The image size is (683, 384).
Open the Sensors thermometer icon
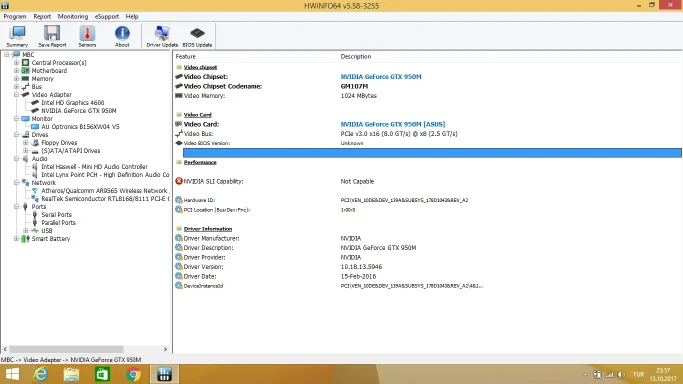(87, 36)
